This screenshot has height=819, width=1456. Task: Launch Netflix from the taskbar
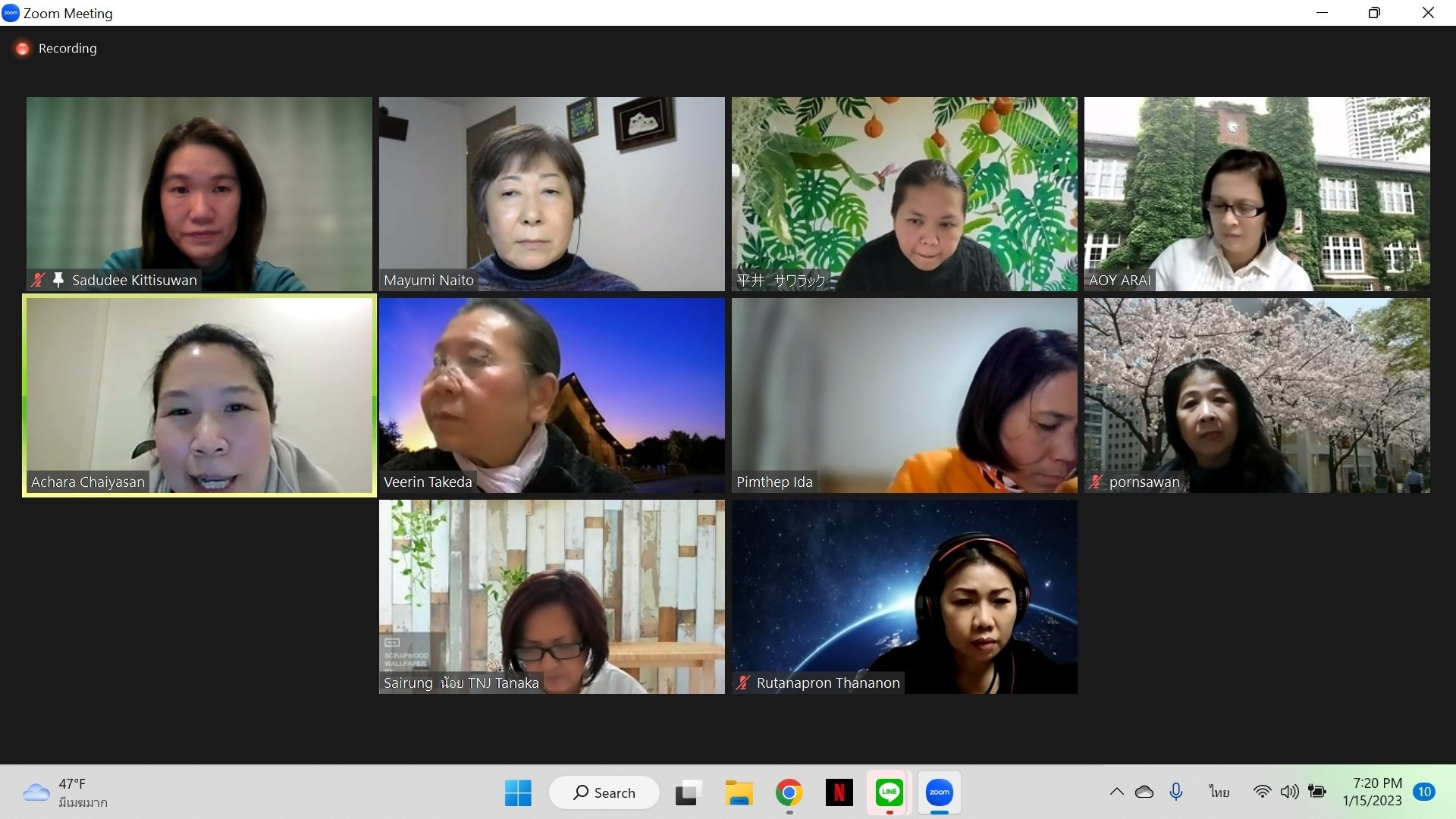(x=839, y=792)
